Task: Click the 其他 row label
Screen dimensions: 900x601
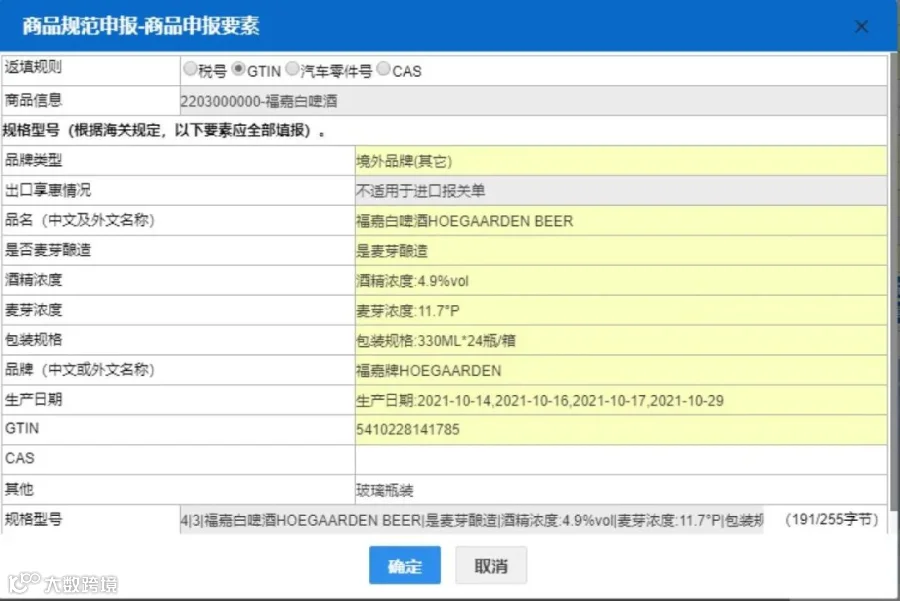Action: (19, 489)
